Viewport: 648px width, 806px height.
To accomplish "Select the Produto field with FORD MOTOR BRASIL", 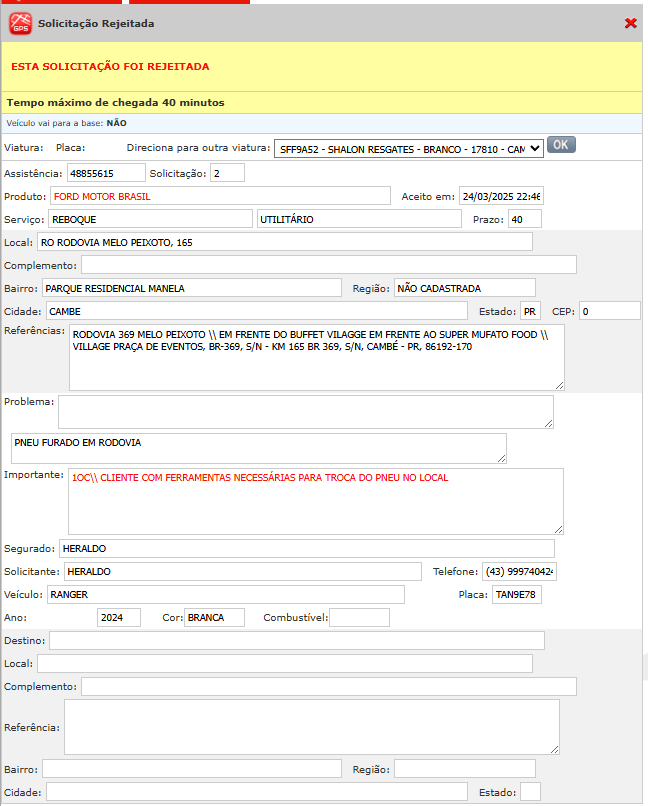I will (220, 196).
